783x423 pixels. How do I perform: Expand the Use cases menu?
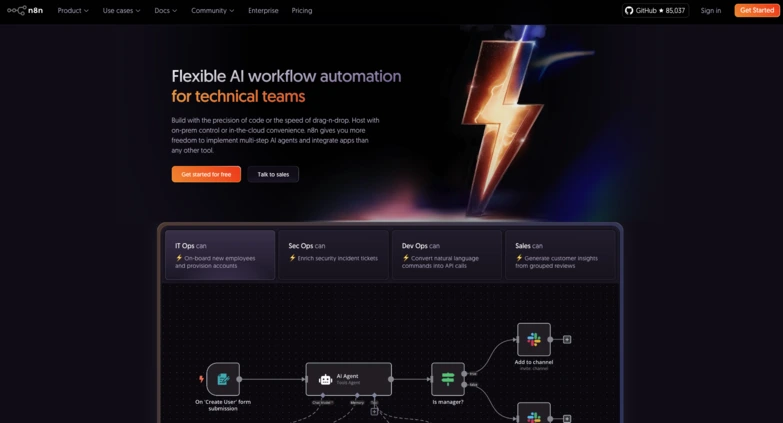(121, 10)
